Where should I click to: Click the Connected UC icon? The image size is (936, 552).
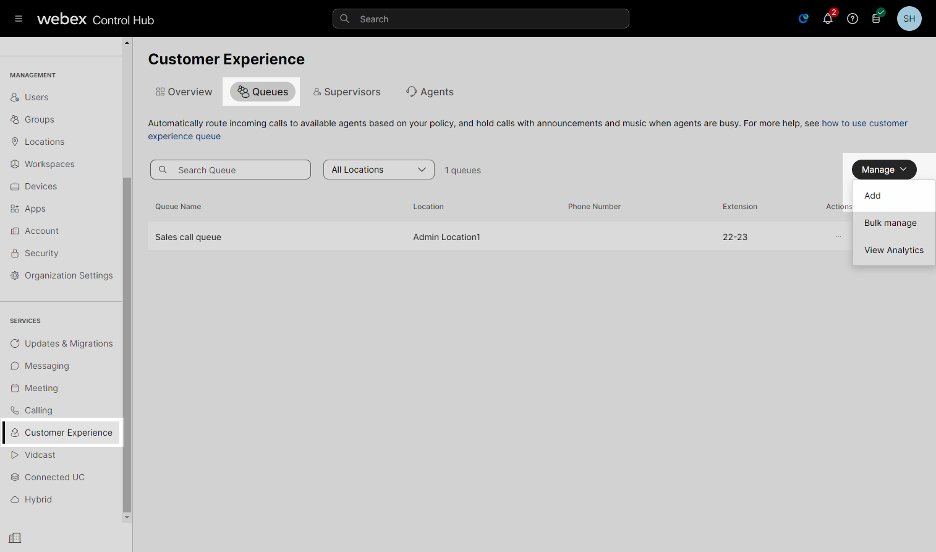15,477
